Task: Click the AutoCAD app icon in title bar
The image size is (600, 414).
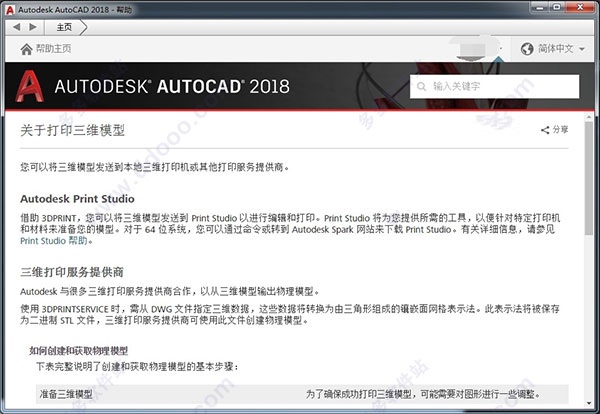Action: coord(10,10)
